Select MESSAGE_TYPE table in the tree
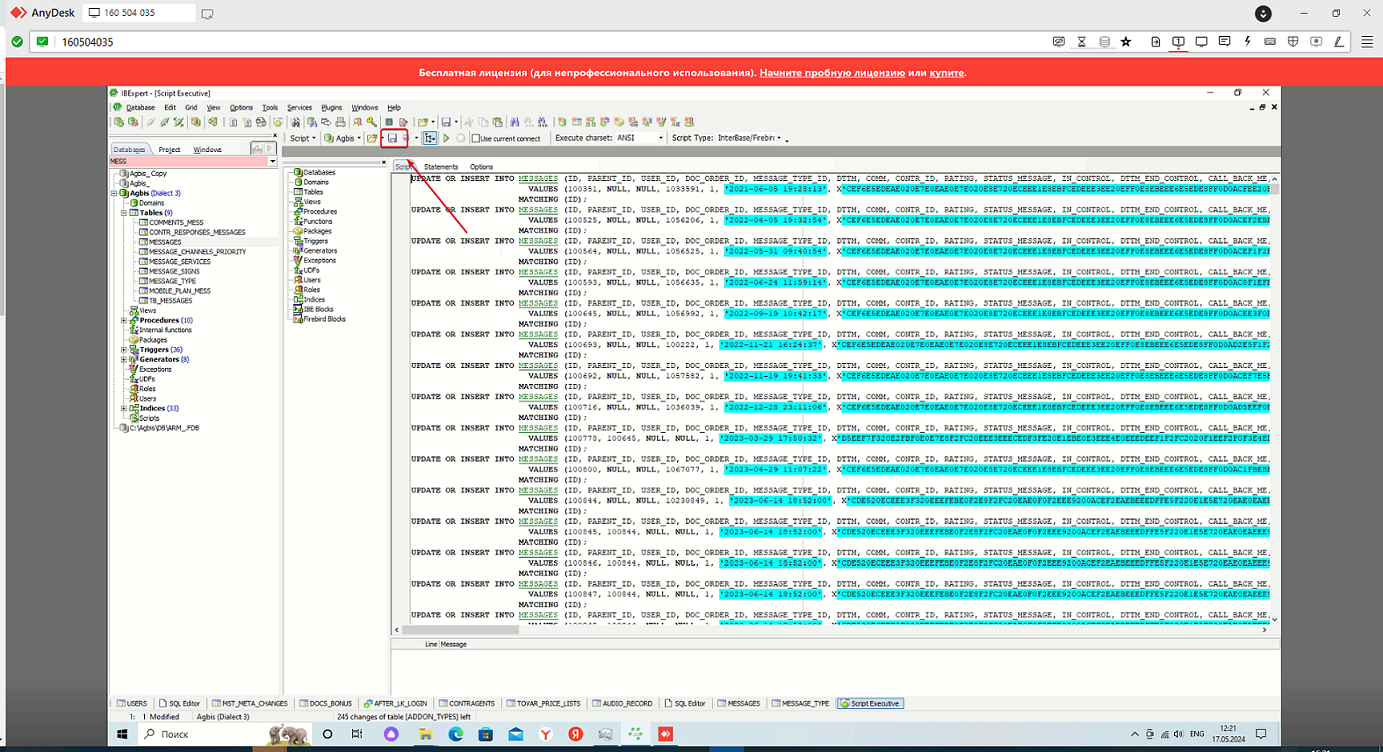 pyautogui.click(x=172, y=281)
